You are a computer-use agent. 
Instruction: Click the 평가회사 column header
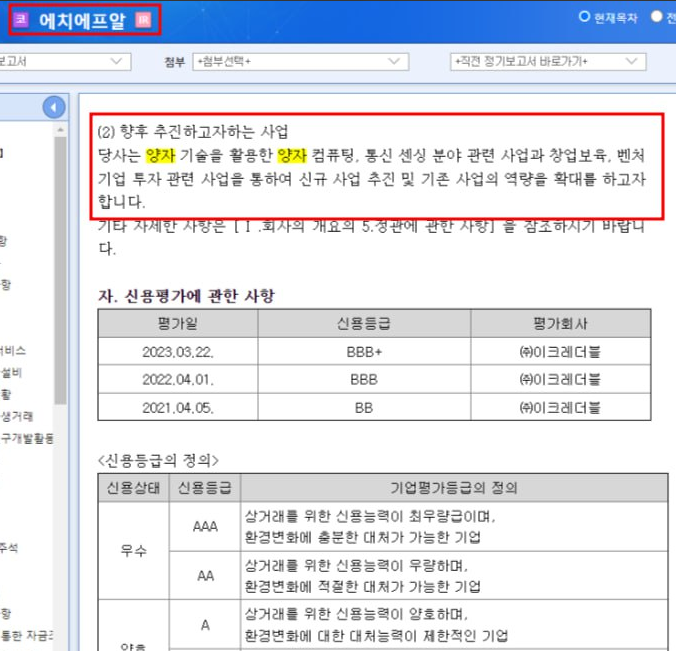click(x=560, y=323)
